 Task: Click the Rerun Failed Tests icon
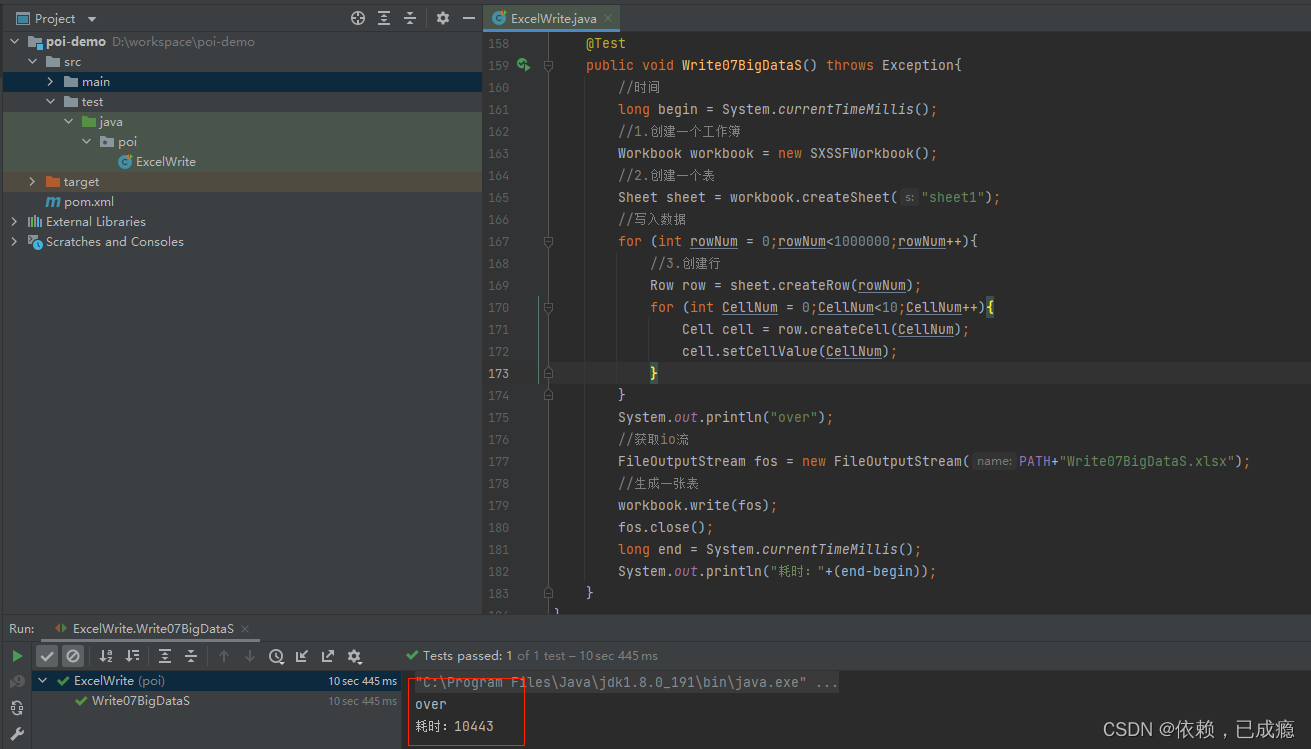(x=17, y=682)
